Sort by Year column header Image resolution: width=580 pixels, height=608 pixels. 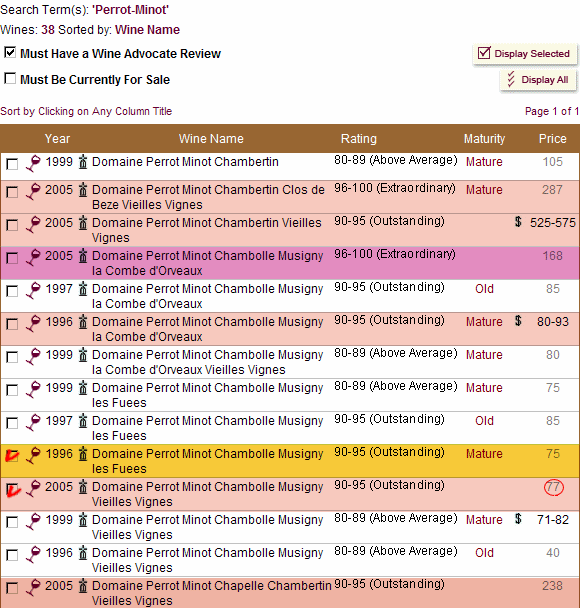[x=57, y=139]
